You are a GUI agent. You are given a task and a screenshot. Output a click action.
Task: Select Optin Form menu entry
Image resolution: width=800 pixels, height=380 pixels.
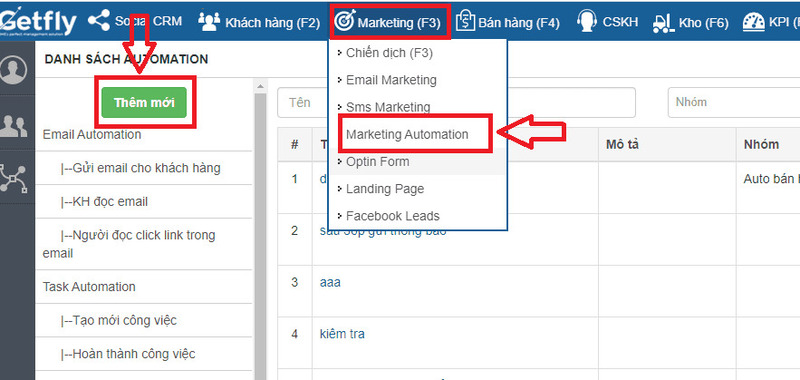pos(378,162)
